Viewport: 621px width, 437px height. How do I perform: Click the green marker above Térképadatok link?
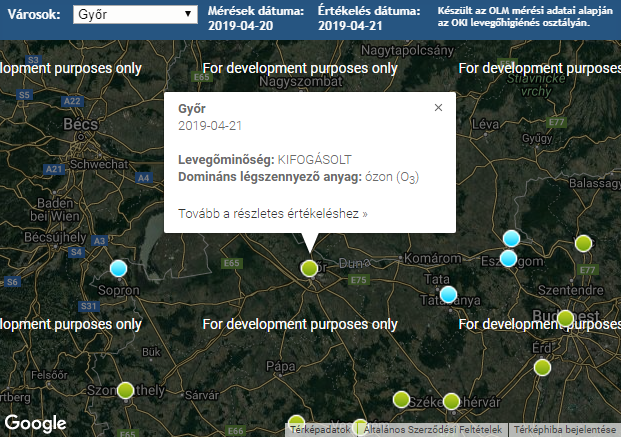coord(296,421)
